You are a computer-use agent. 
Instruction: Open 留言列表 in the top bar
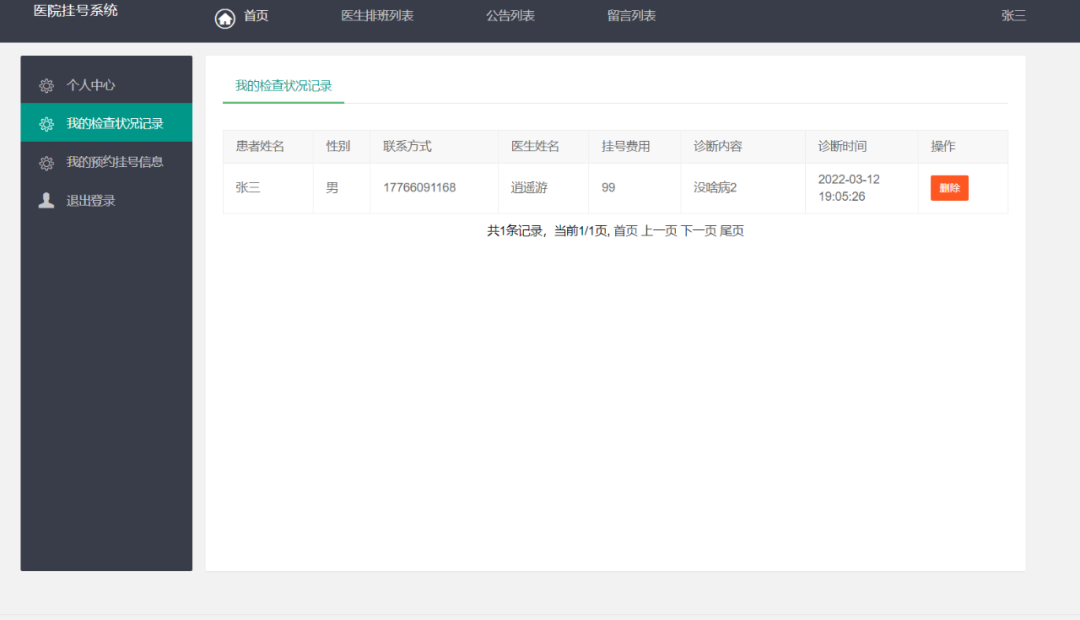631,16
